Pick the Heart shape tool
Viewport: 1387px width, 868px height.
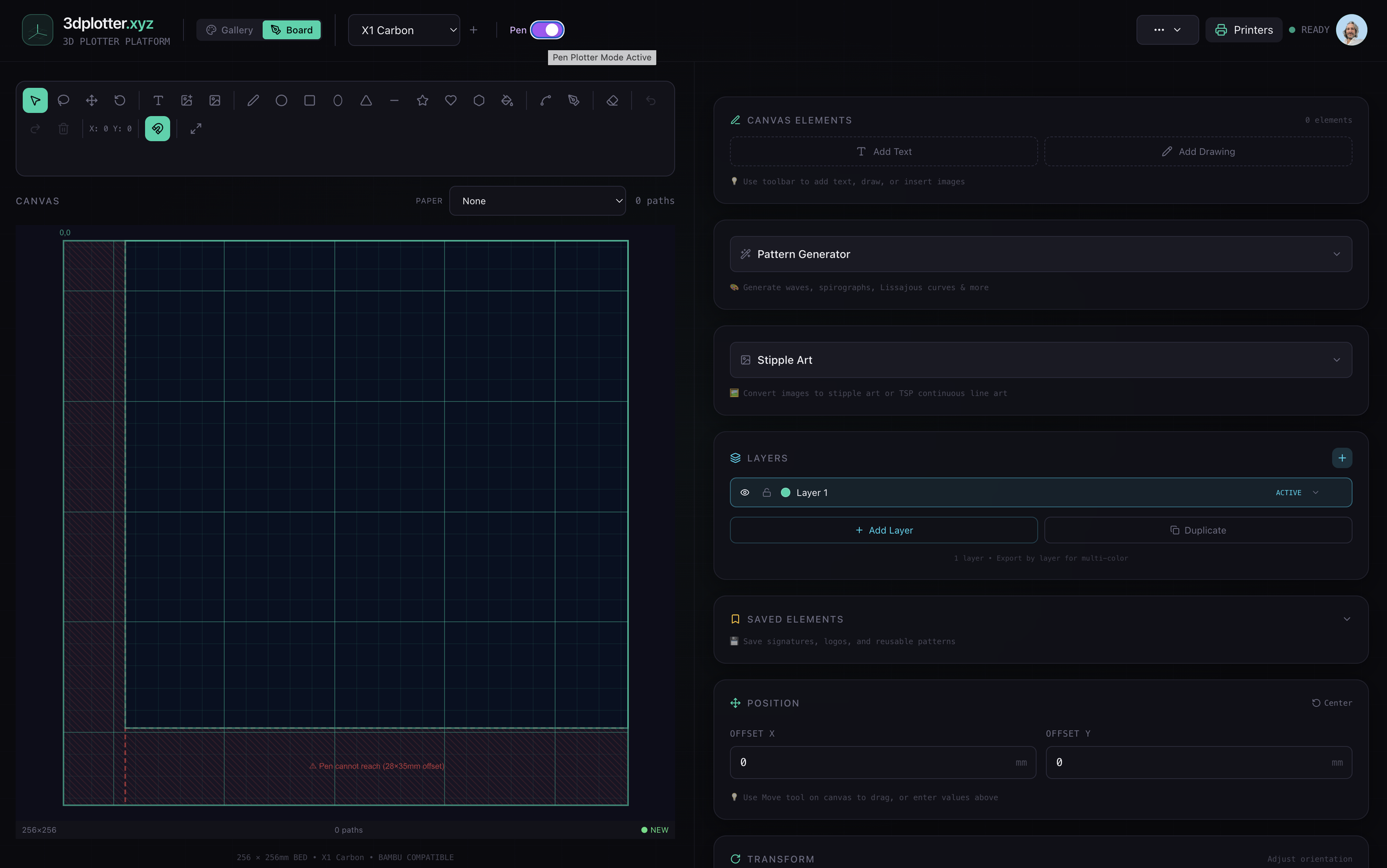point(451,101)
